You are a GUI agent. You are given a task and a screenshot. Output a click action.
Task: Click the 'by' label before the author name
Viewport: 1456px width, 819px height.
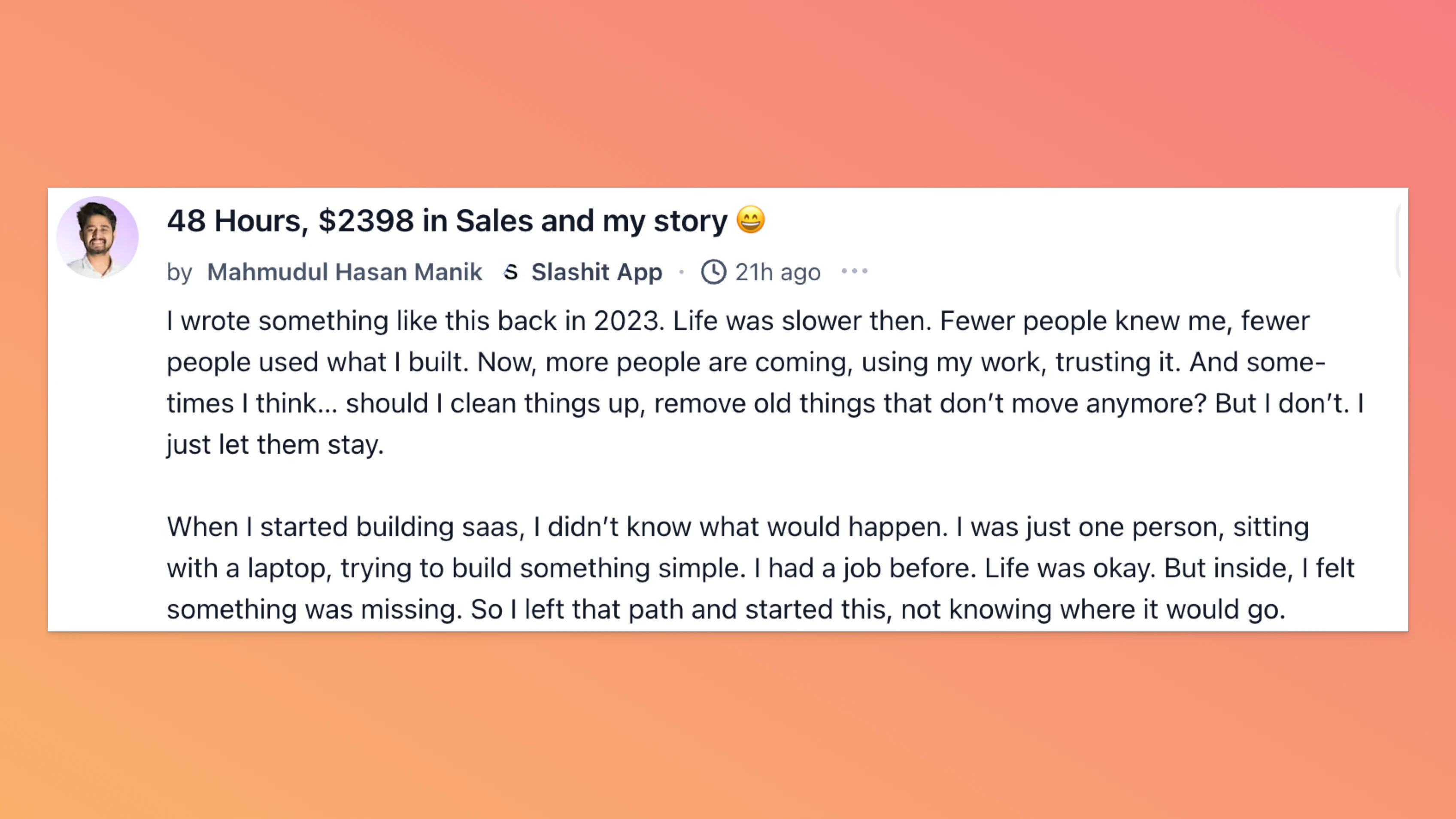pyautogui.click(x=179, y=273)
